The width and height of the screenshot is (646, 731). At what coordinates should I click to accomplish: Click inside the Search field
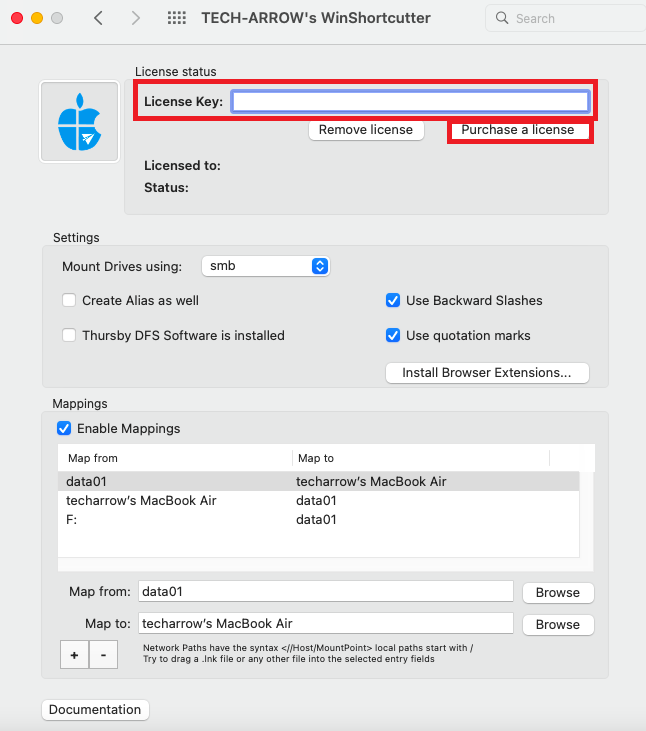point(566,18)
